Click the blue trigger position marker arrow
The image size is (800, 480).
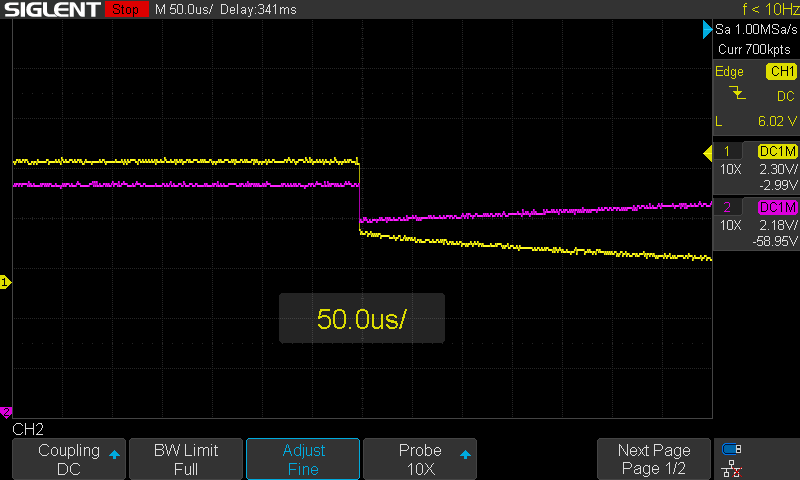point(707,29)
